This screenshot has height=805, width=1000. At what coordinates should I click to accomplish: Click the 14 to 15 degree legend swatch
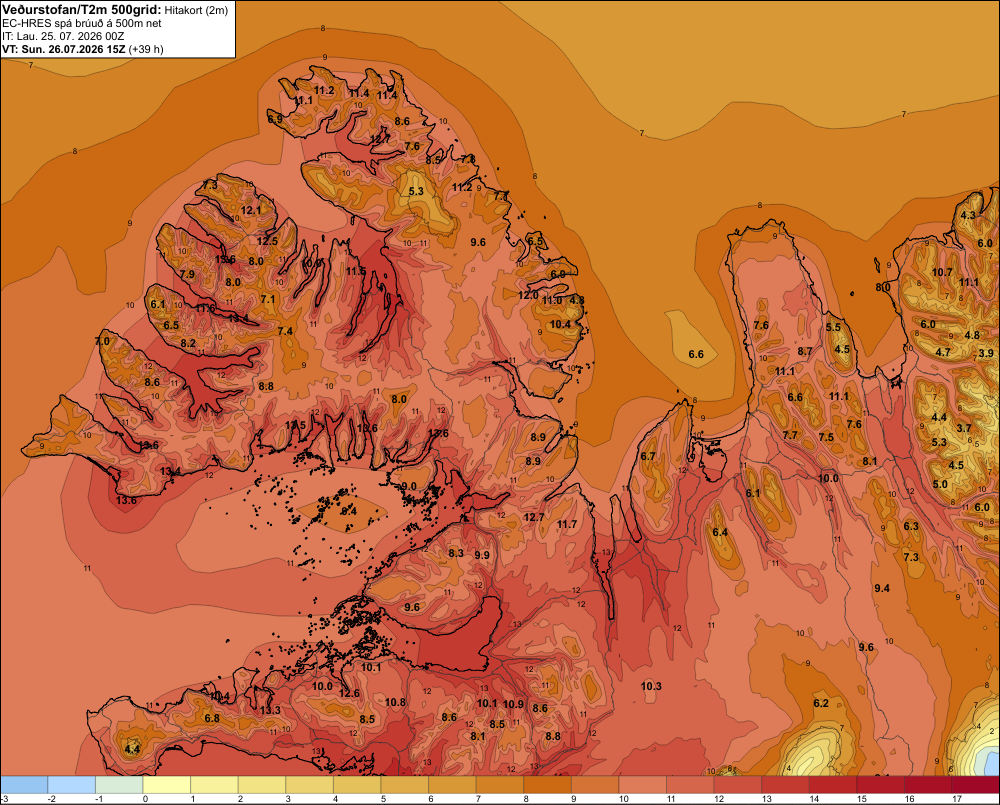point(832,785)
